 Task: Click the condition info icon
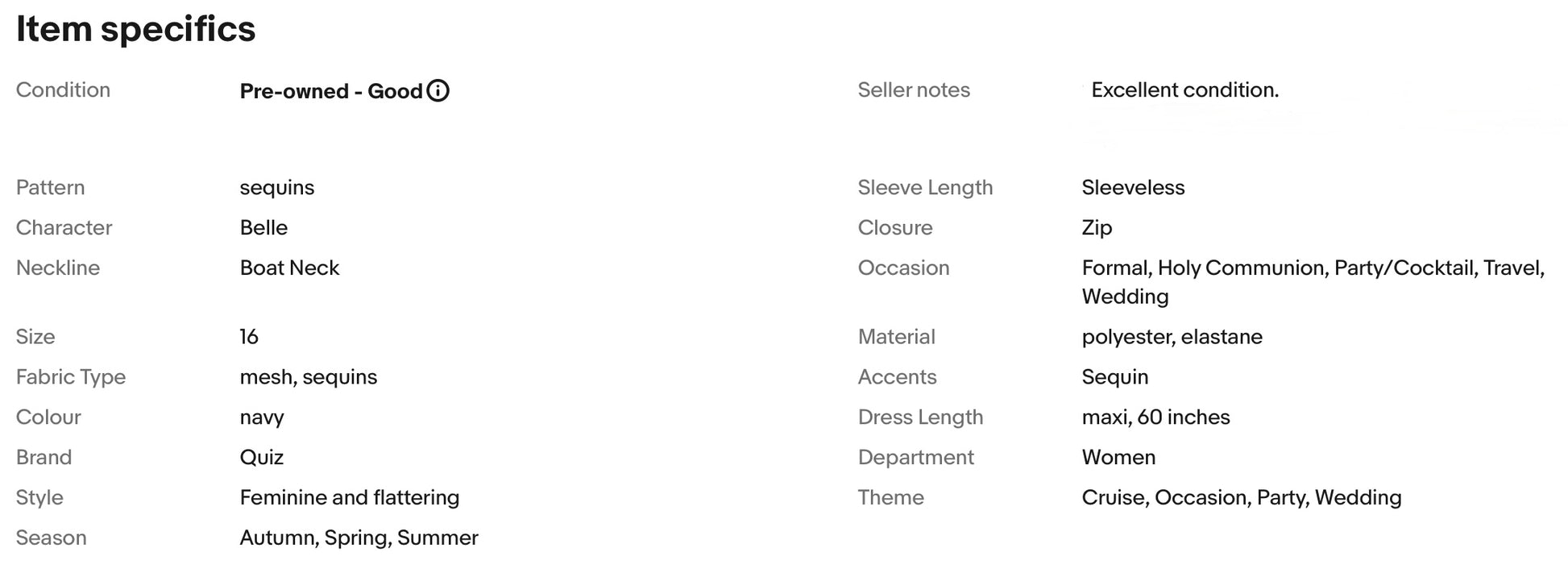(438, 91)
